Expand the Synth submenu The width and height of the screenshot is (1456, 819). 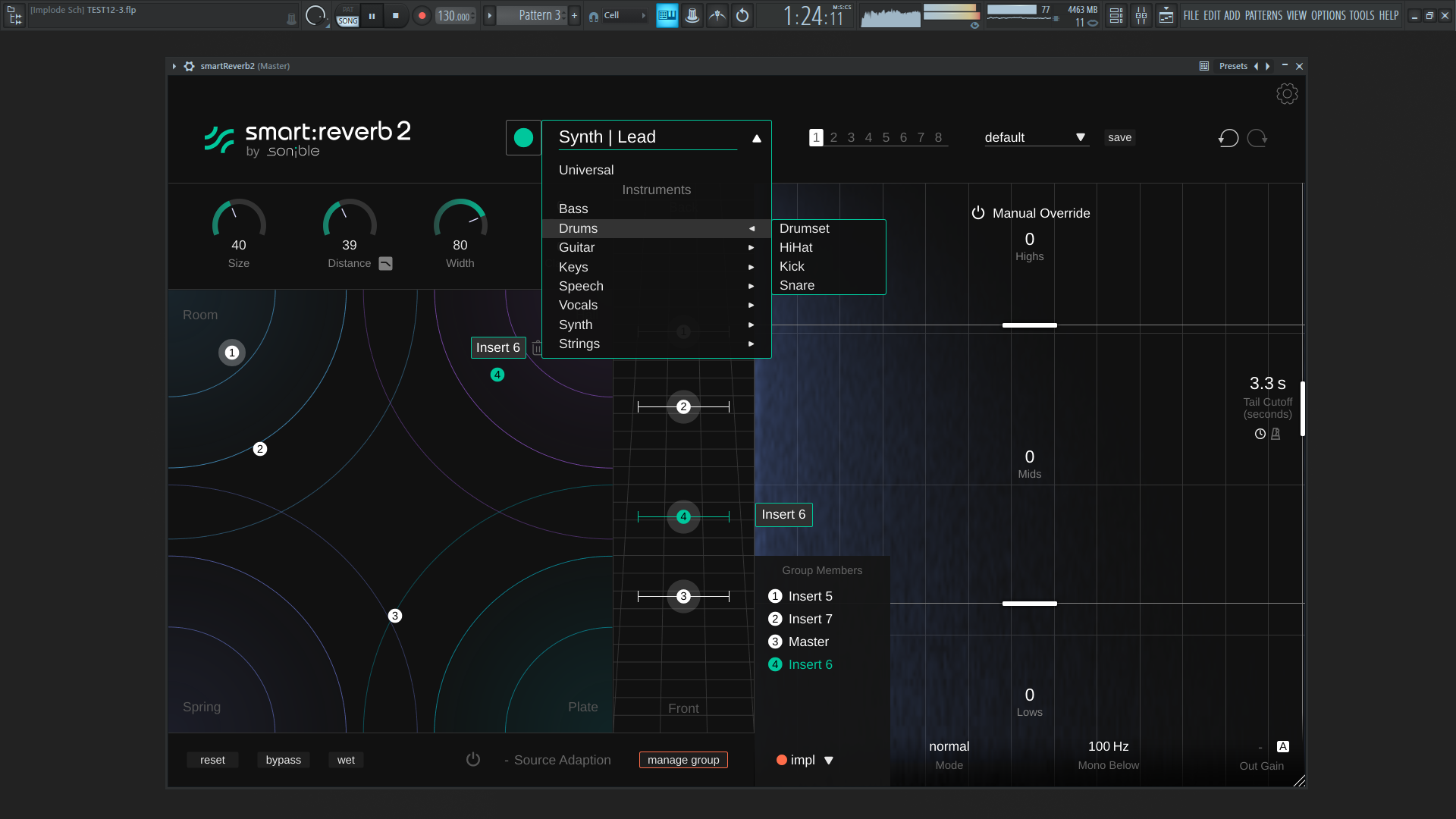click(657, 325)
